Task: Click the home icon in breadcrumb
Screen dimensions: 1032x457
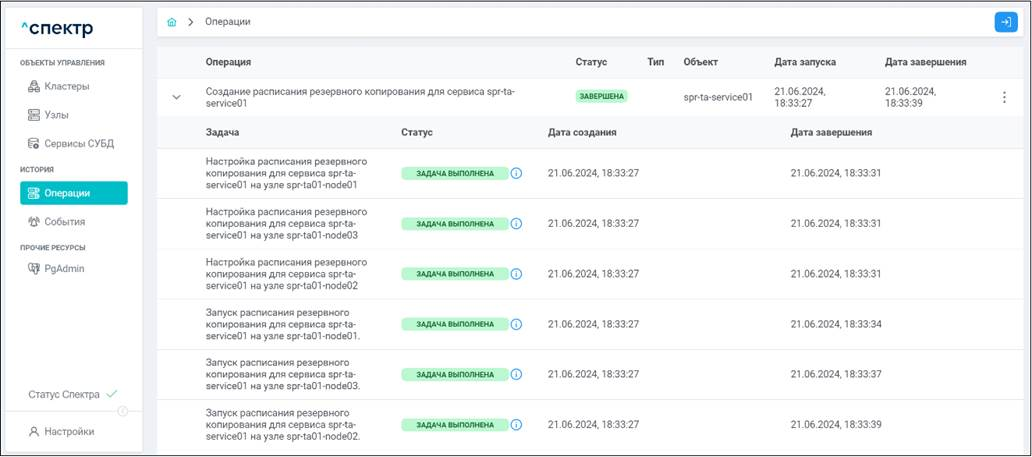Action: point(172,21)
